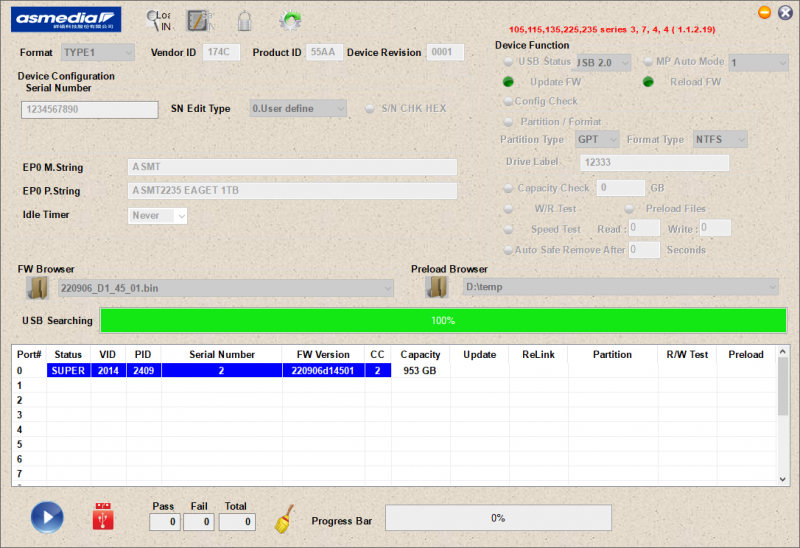The image size is (800, 548).
Task: Click the Serial Number column header
Action: coord(221,354)
